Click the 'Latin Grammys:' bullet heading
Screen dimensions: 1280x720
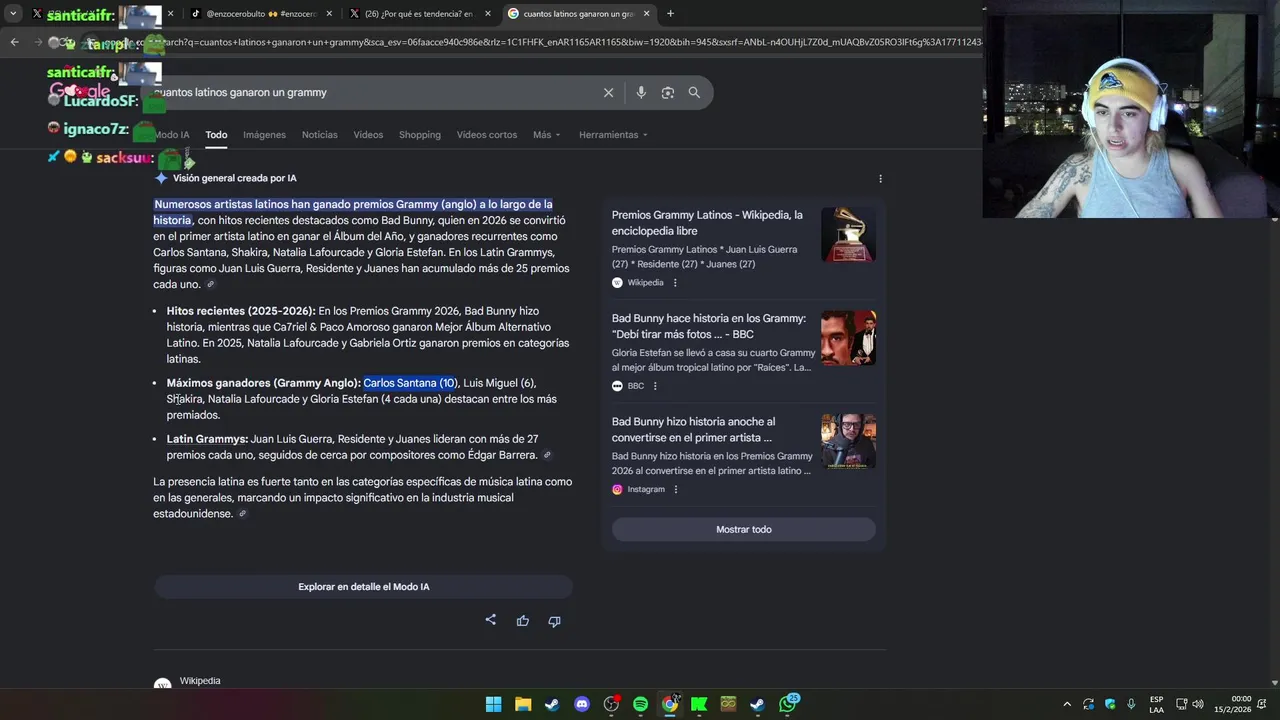[207, 439]
